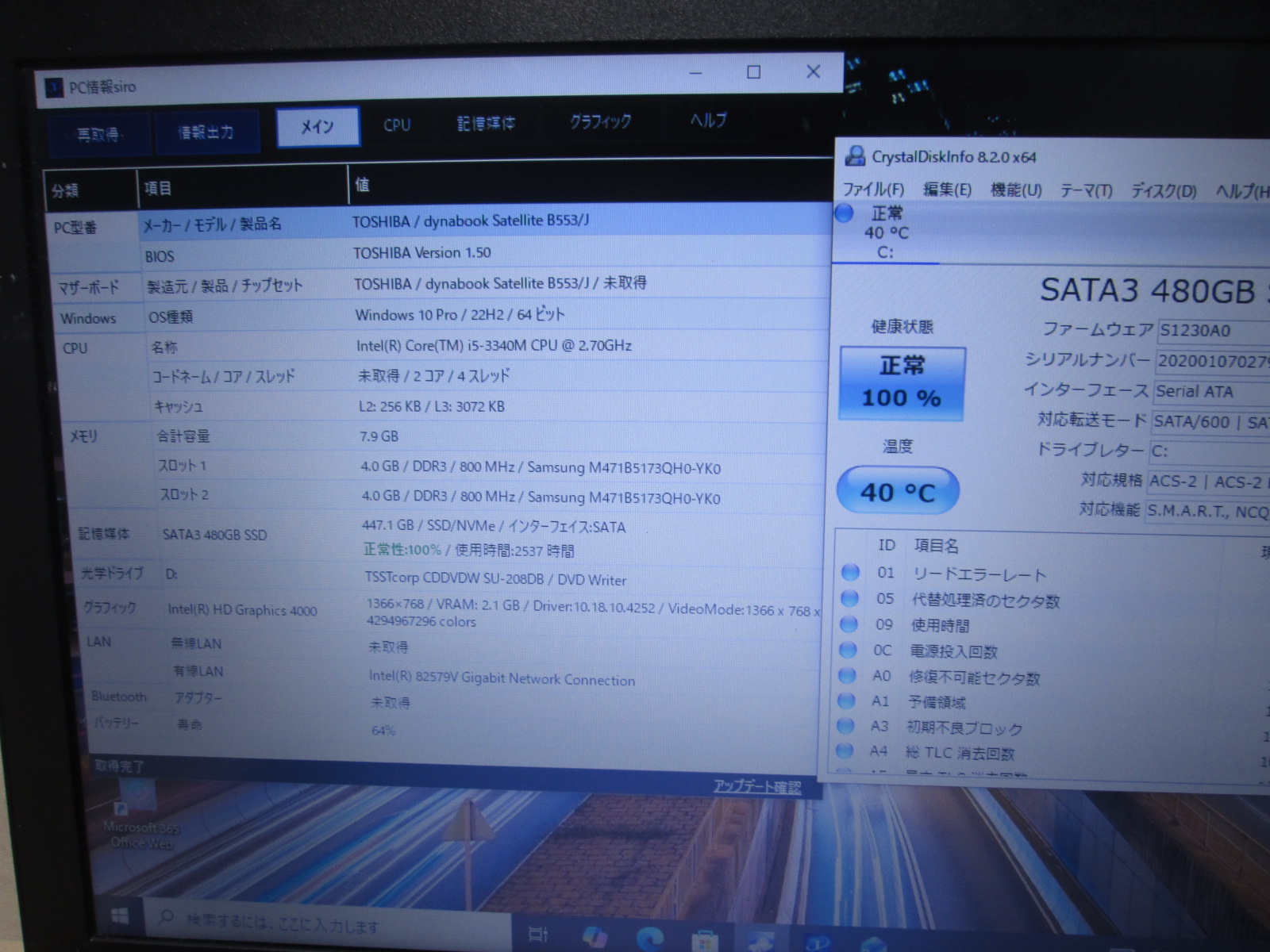Viewport: 1270px width, 952px height.
Task: Launch Copilot from the taskbar
Action: pos(594,937)
